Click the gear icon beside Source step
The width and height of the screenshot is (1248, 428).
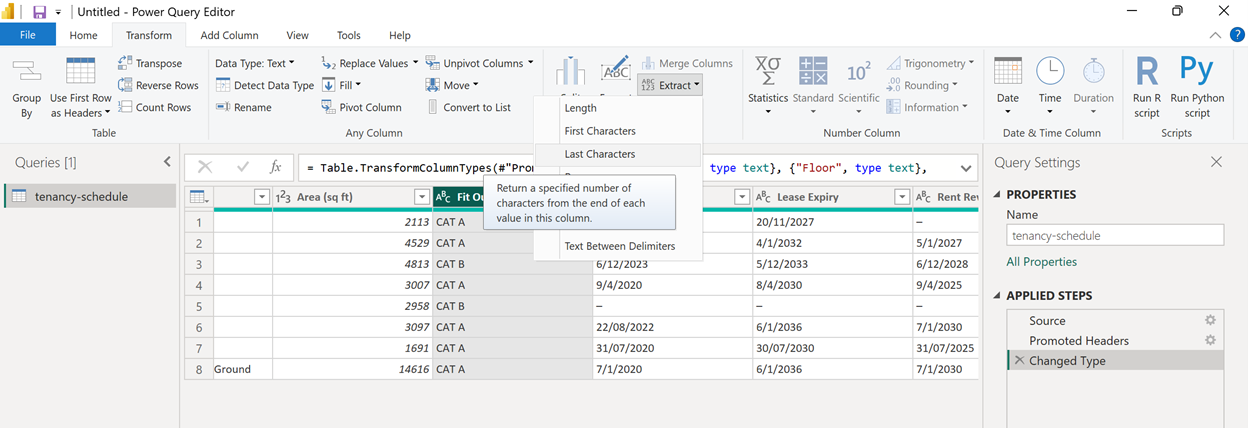(1210, 321)
